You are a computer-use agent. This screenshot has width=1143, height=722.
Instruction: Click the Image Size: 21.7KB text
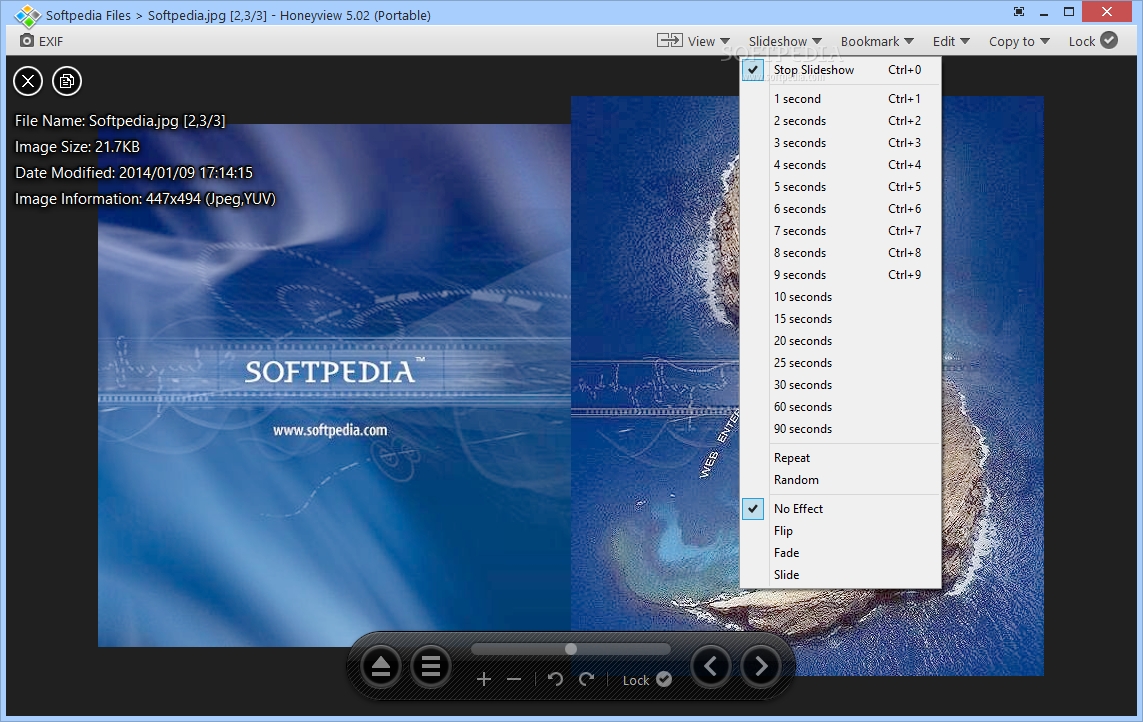(x=77, y=147)
